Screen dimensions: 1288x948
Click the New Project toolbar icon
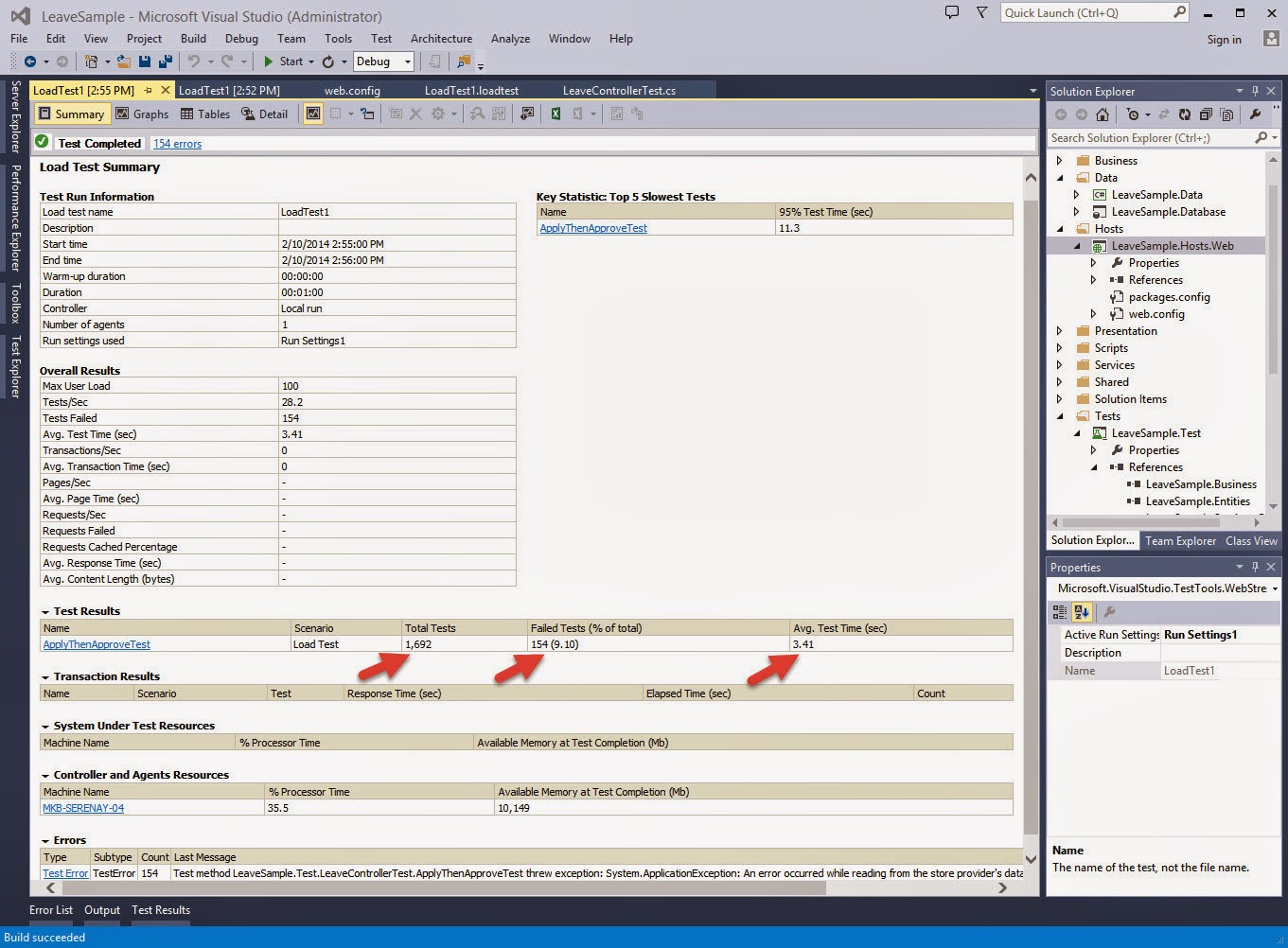tap(92, 61)
